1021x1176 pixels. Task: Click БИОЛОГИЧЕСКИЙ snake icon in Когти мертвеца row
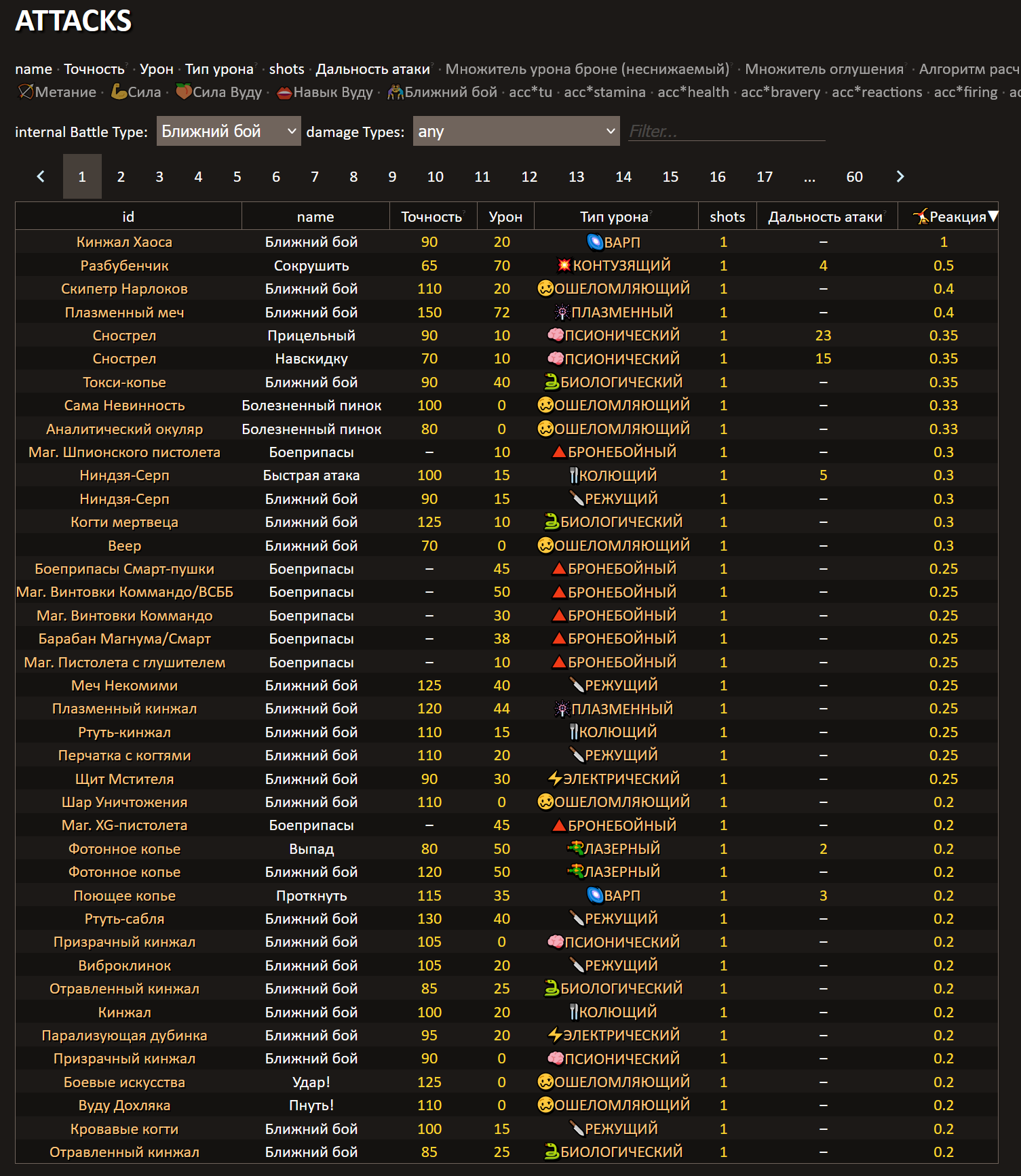tap(552, 522)
